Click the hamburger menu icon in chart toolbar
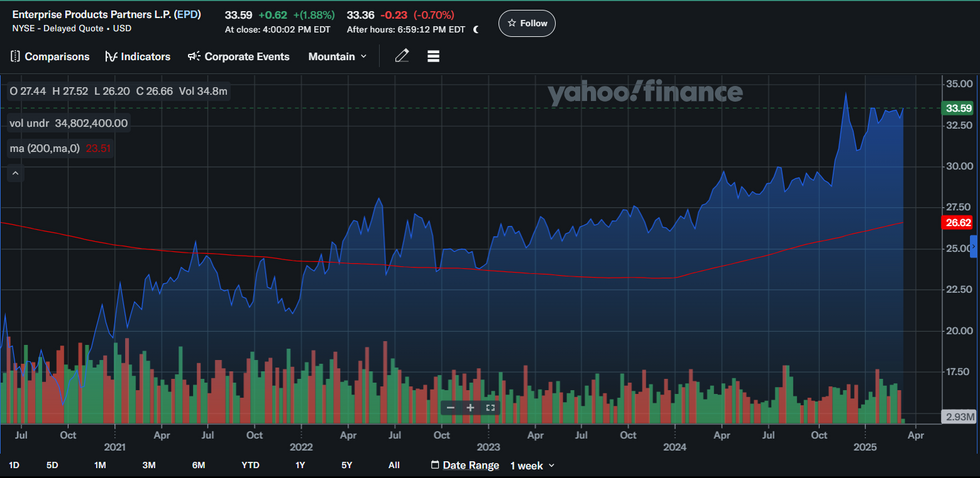 pos(434,56)
